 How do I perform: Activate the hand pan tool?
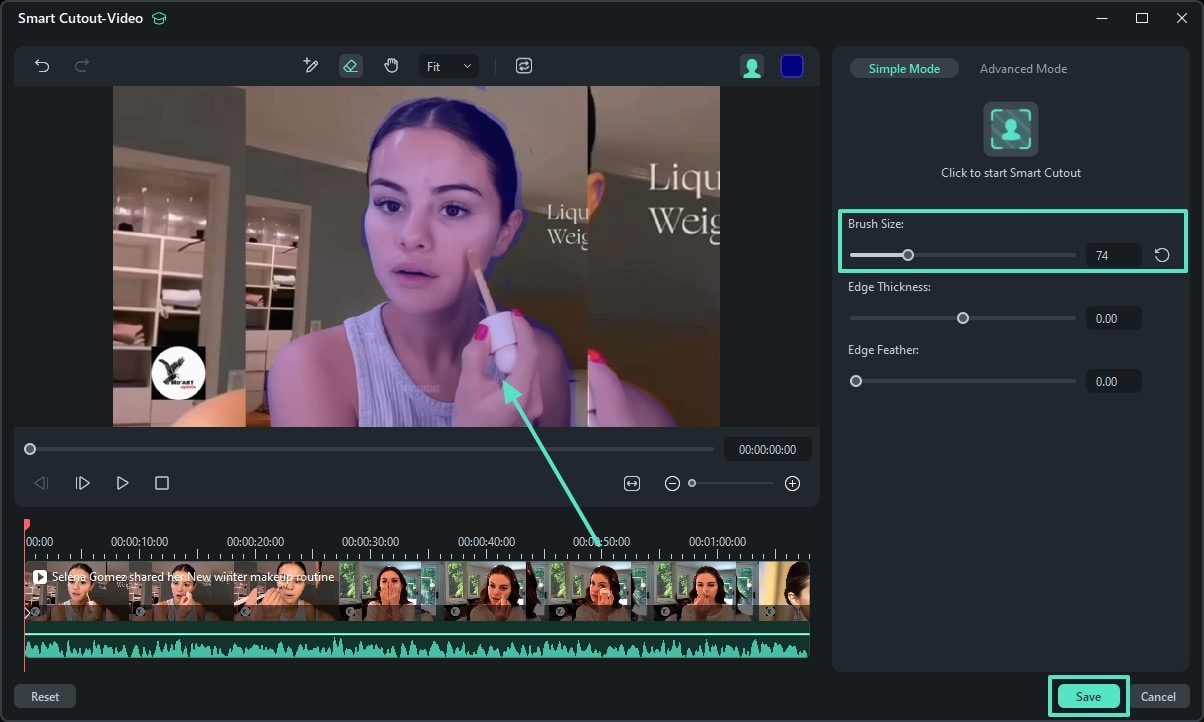pos(391,66)
